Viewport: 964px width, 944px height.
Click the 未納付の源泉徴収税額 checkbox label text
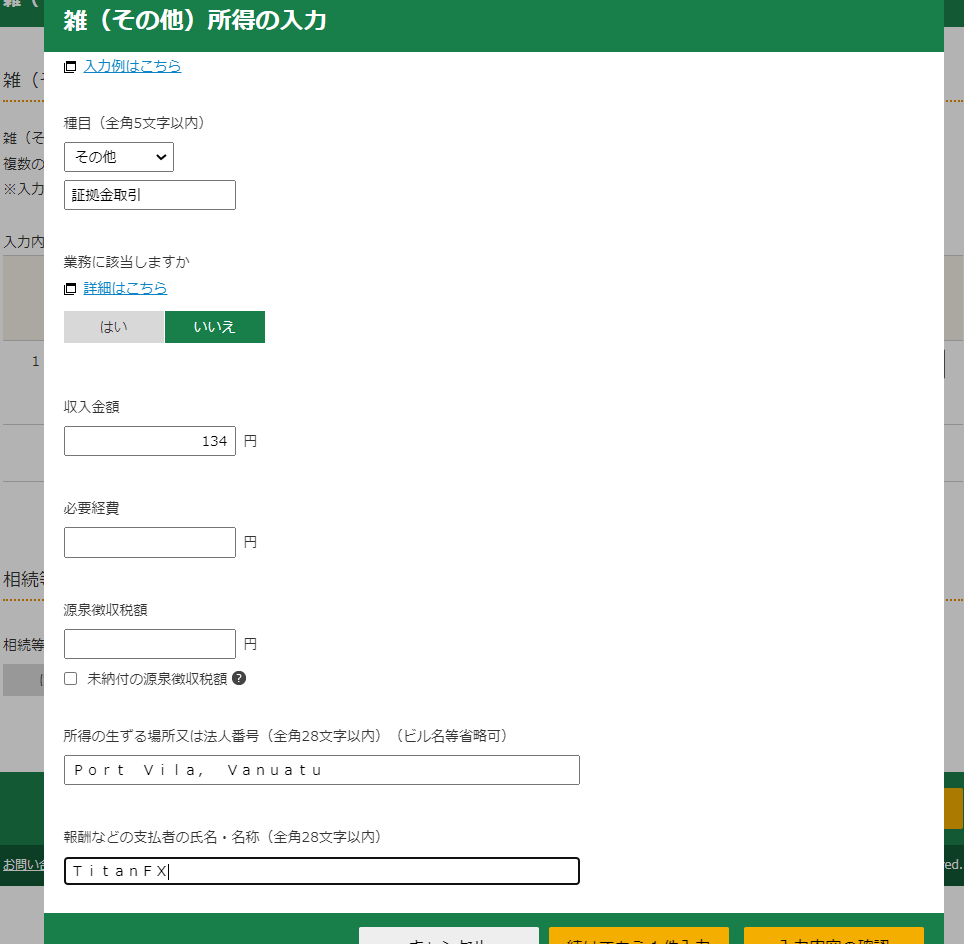(157, 678)
